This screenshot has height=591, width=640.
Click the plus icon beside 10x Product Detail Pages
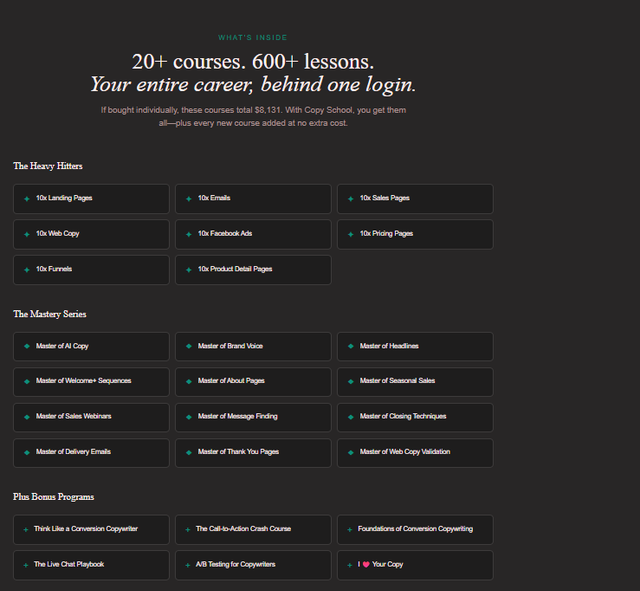tap(189, 270)
